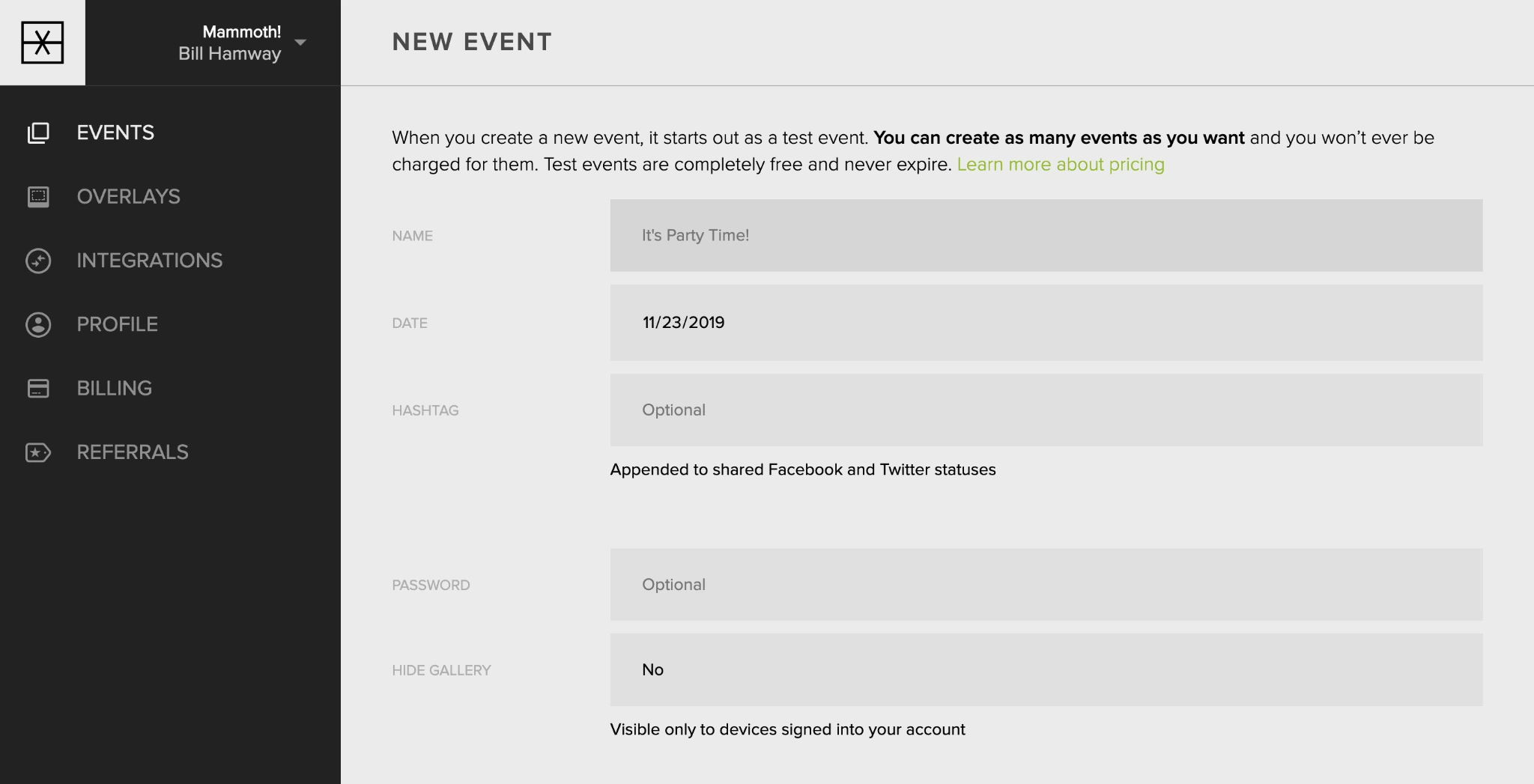Image resolution: width=1534 pixels, height=784 pixels.
Task: Click the app logo icon in top-left
Action: tap(43, 43)
